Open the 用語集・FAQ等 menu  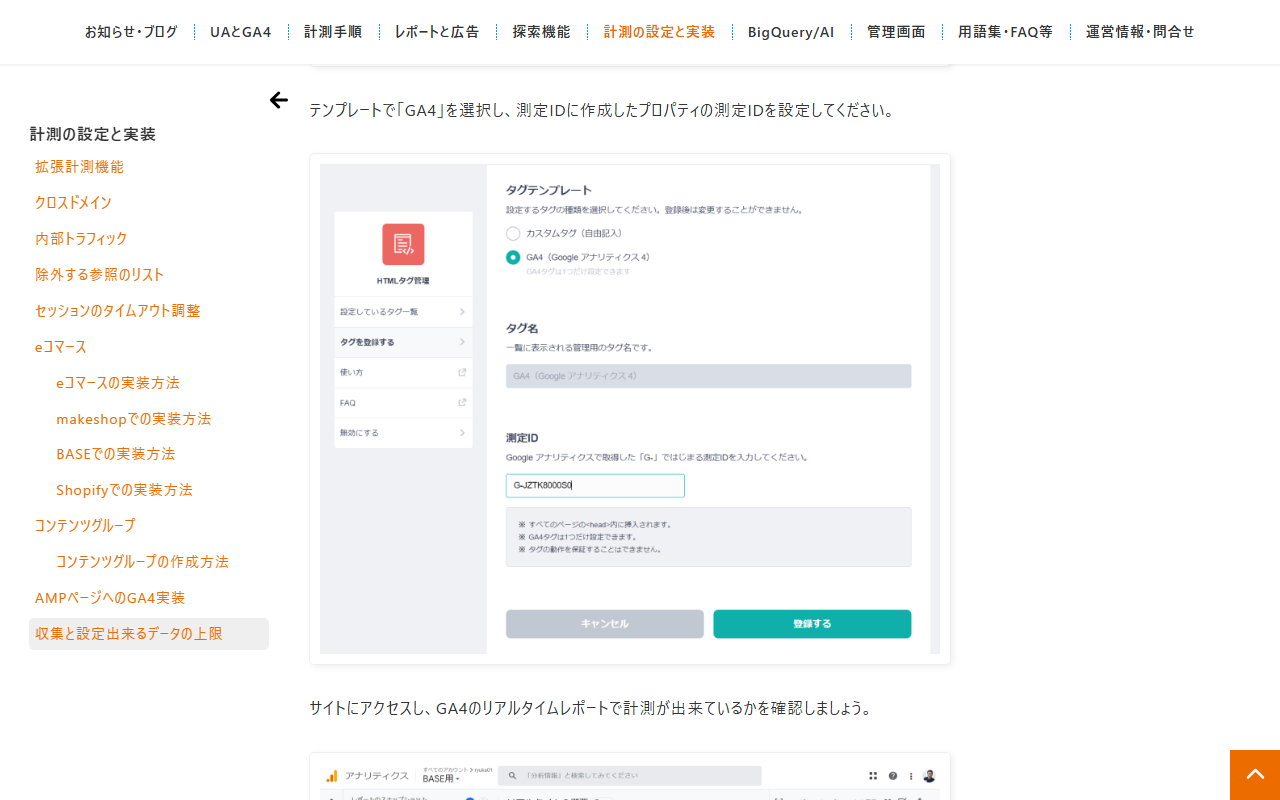click(x=1005, y=31)
